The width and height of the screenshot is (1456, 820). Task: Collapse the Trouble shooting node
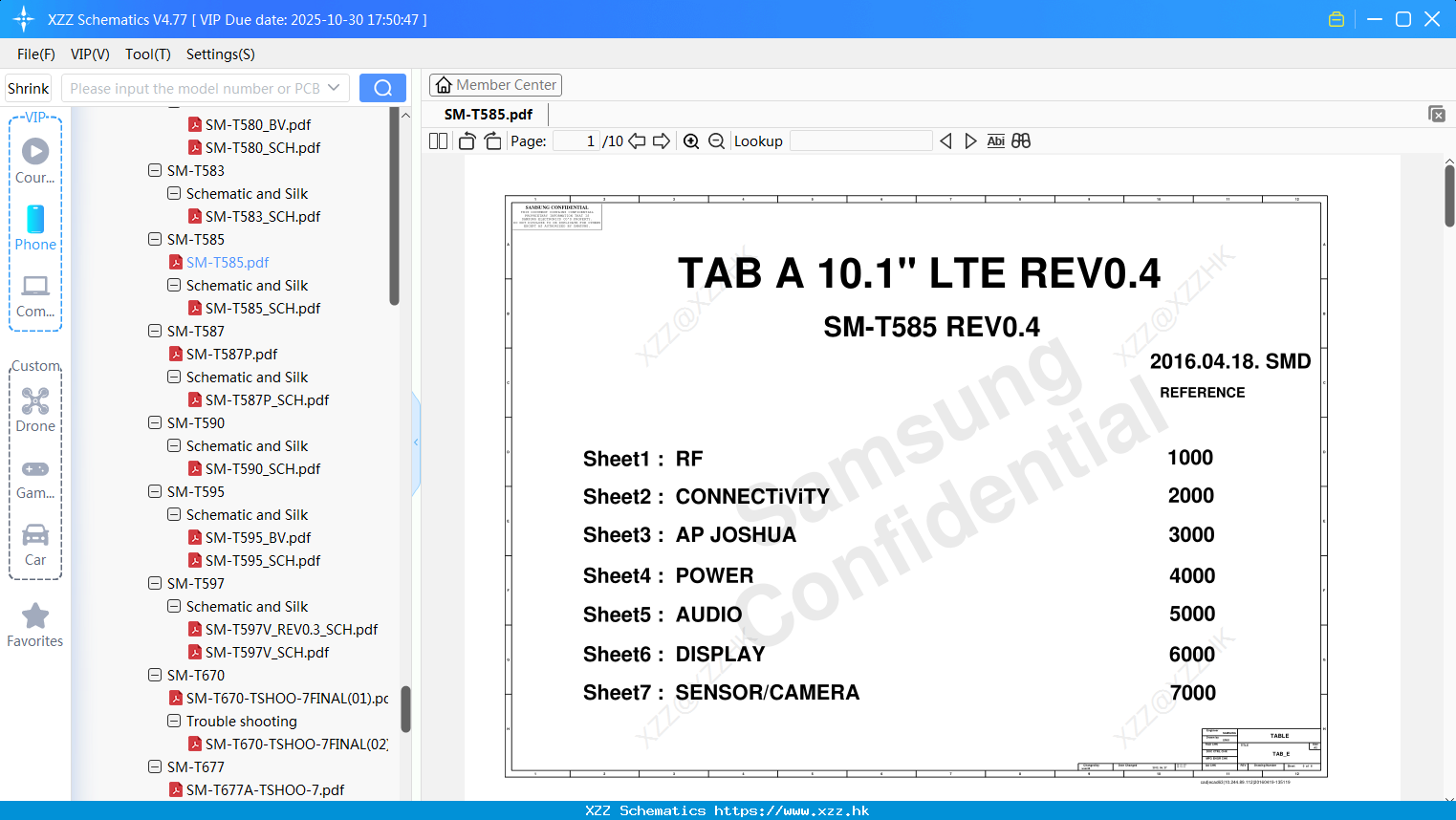[x=174, y=721]
